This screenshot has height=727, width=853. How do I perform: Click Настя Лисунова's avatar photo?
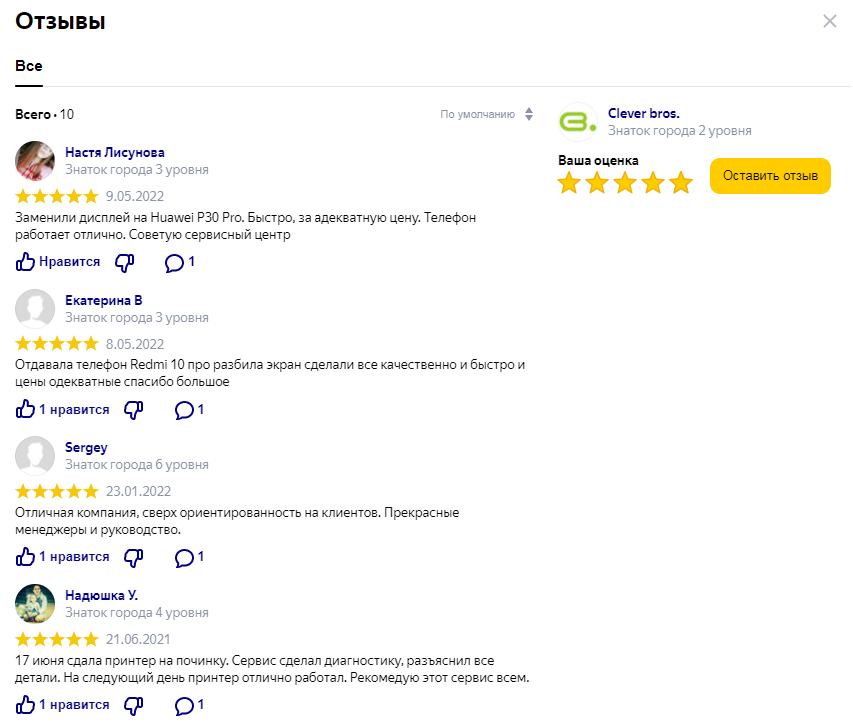35,160
